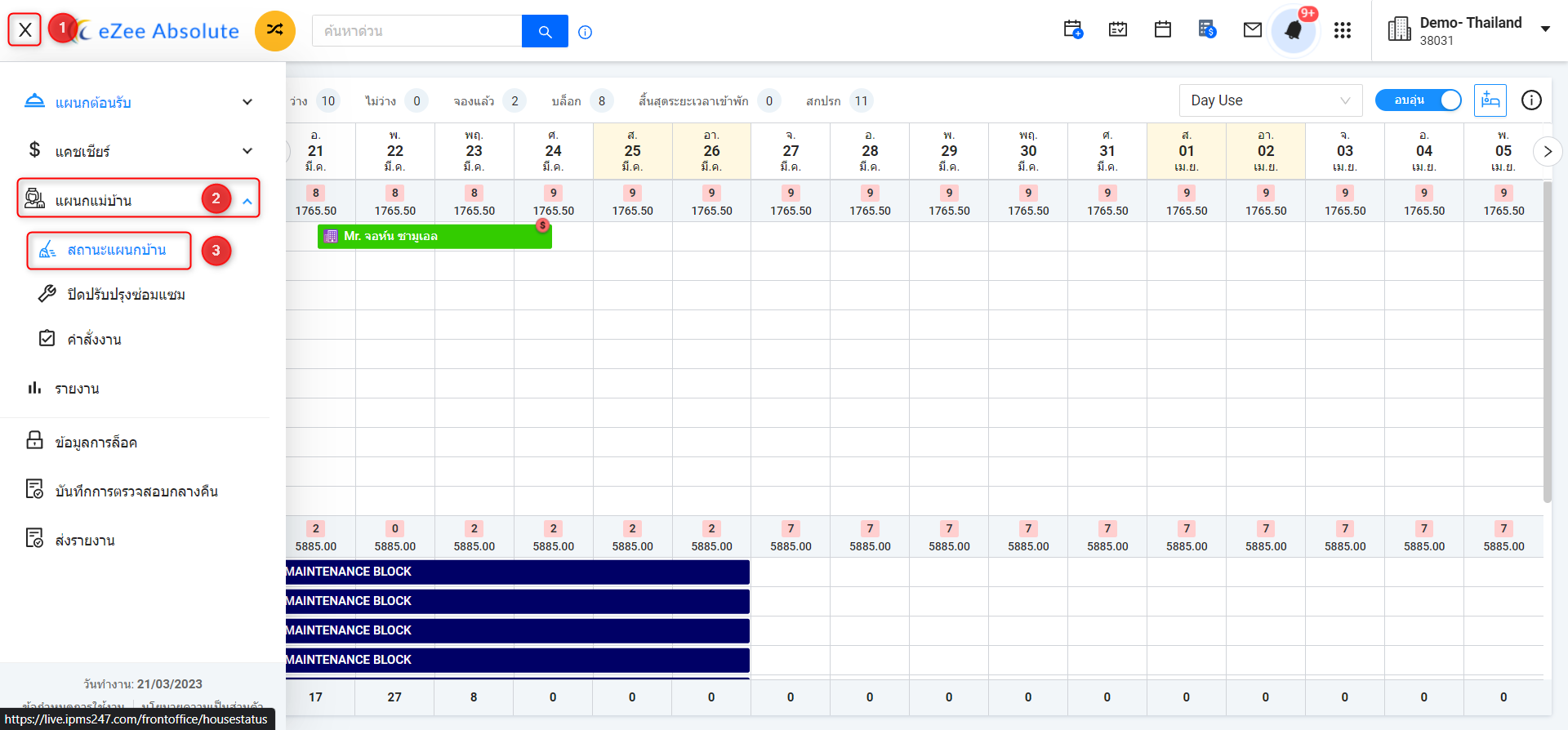Open the Day Use dropdown

1271,100
